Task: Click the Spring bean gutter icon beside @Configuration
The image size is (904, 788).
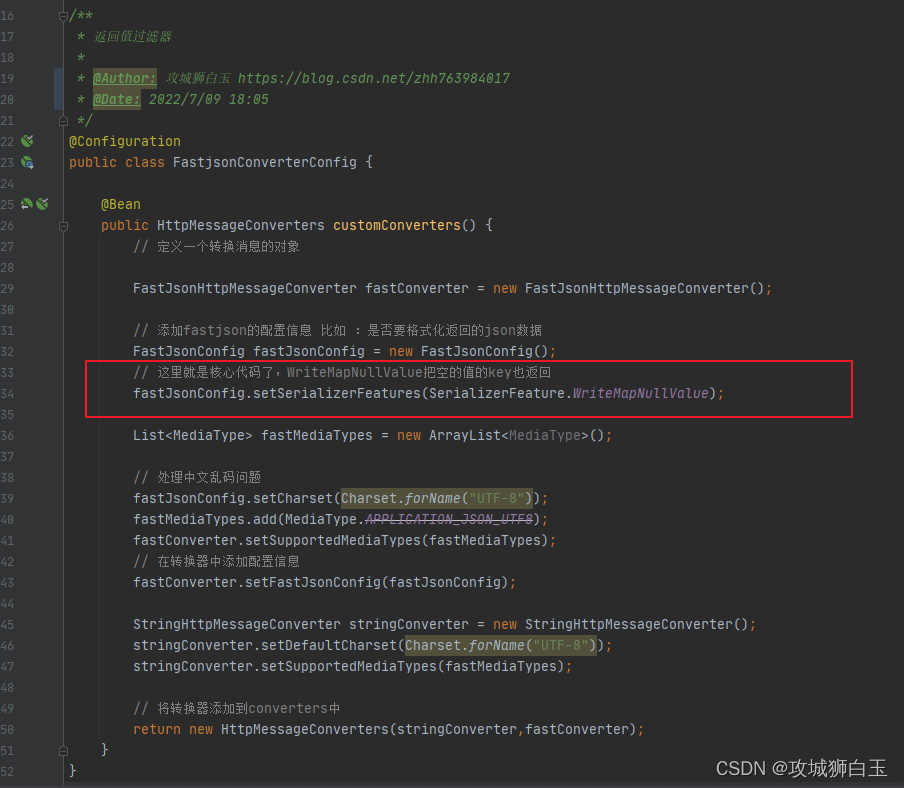Action: point(27,141)
